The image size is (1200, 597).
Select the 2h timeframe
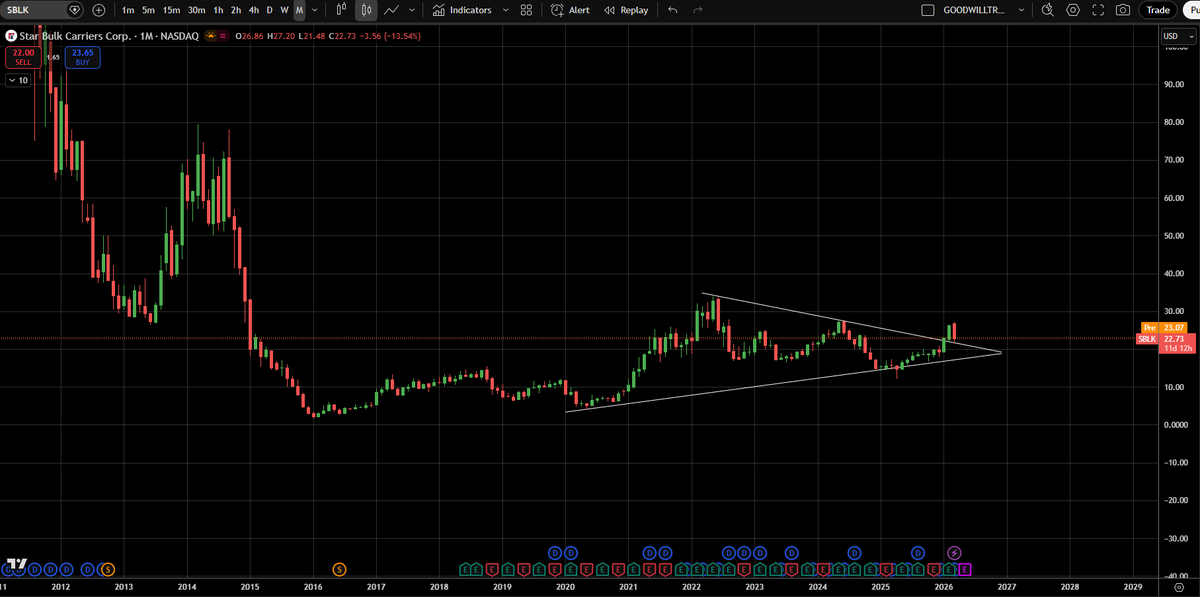tap(235, 10)
